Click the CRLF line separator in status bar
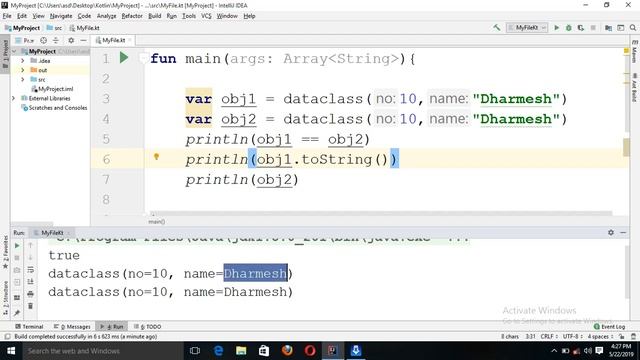 click(x=549, y=337)
